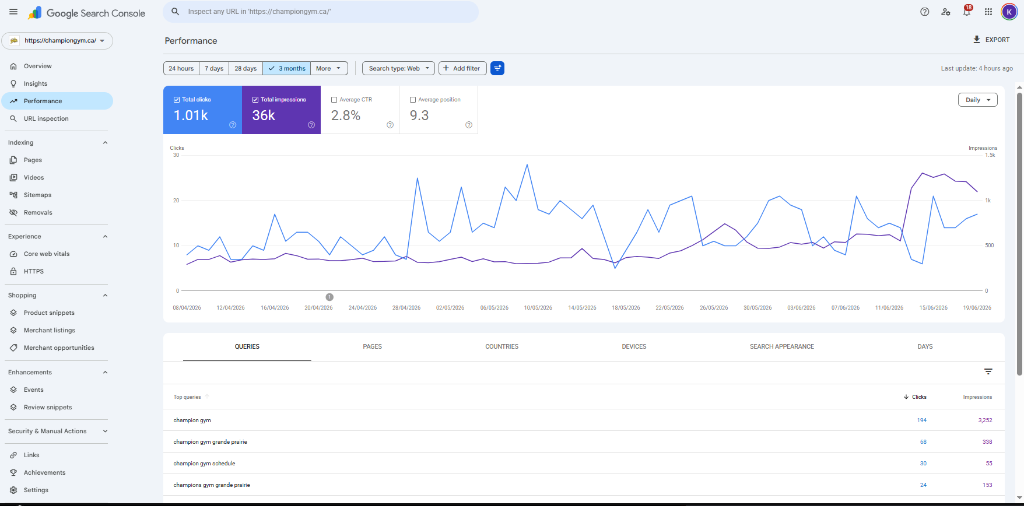Click the page vertical scrollbar
The image size is (1024, 506).
click(1019, 234)
